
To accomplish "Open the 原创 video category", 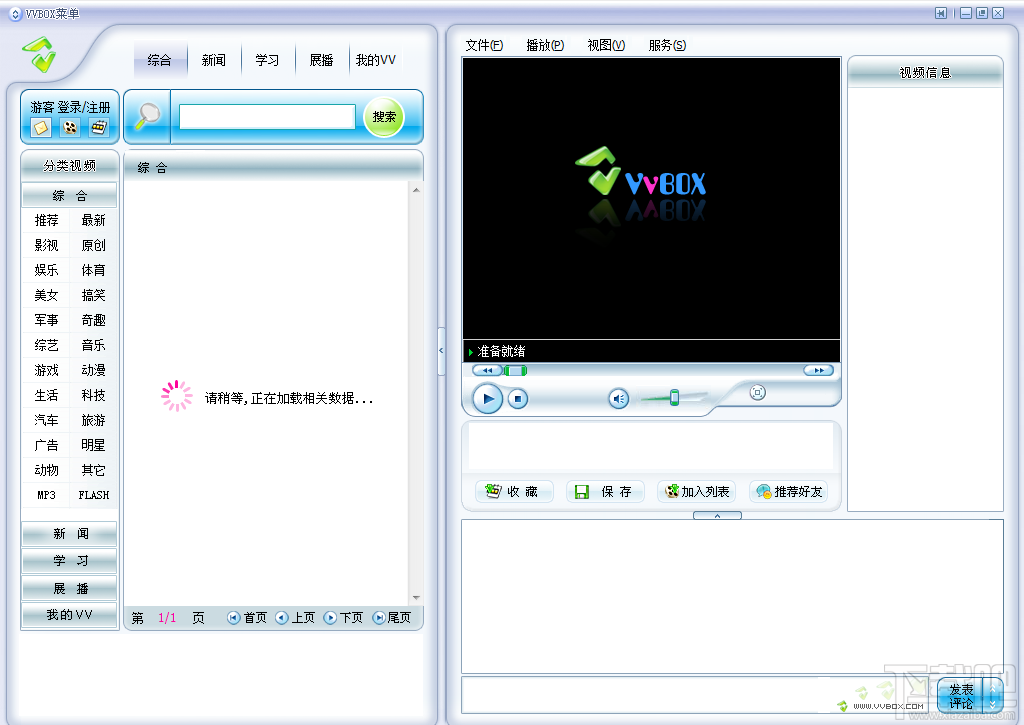I will pyautogui.click(x=93, y=245).
